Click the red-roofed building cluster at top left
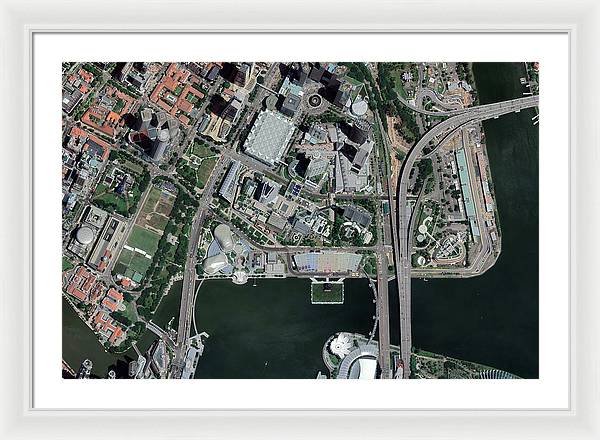 (178, 93)
